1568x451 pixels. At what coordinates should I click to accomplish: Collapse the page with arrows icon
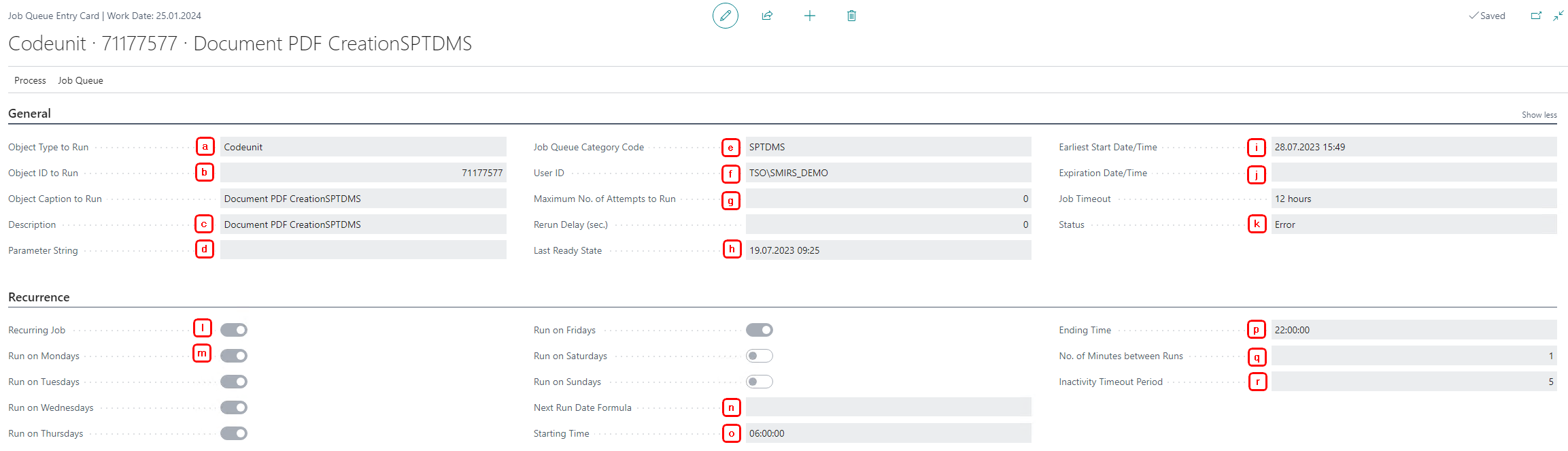tap(1558, 16)
